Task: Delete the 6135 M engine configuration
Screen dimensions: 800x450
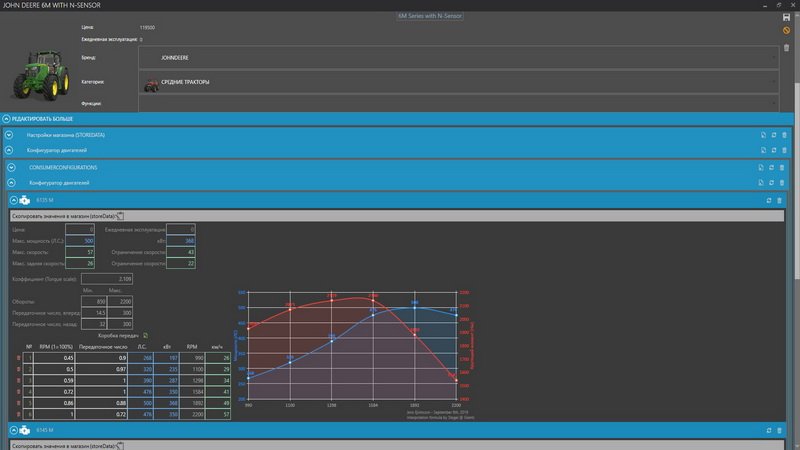Action: (779, 201)
